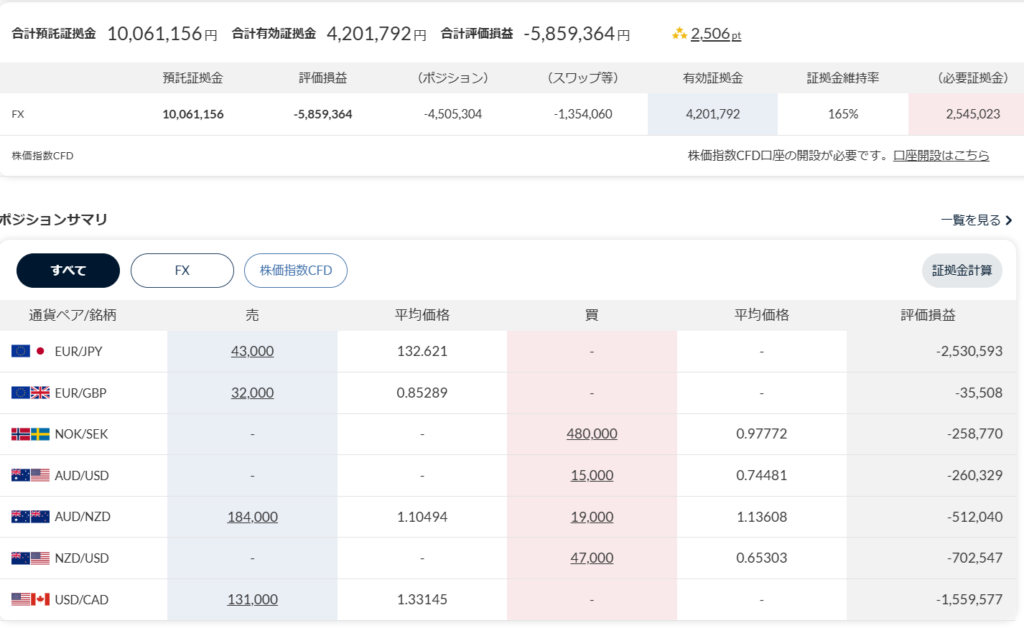1024x628 pixels.
Task: Click the EUR/JPY currency flag icon
Action: click(x=30, y=351)
